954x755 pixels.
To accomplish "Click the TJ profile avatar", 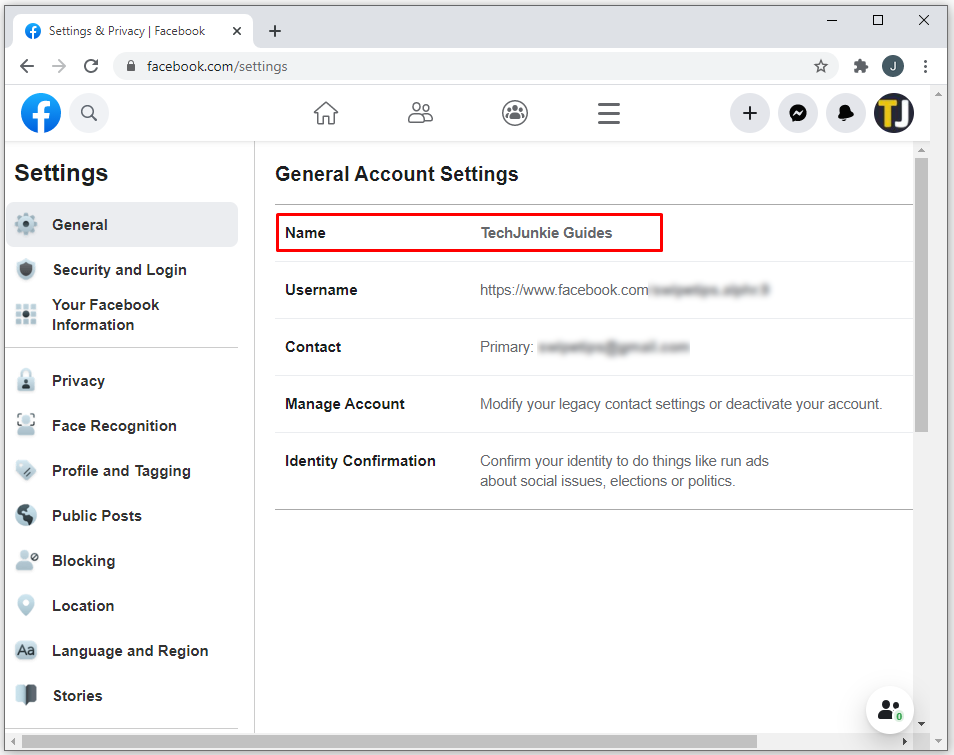I will (x=894, y=113).
